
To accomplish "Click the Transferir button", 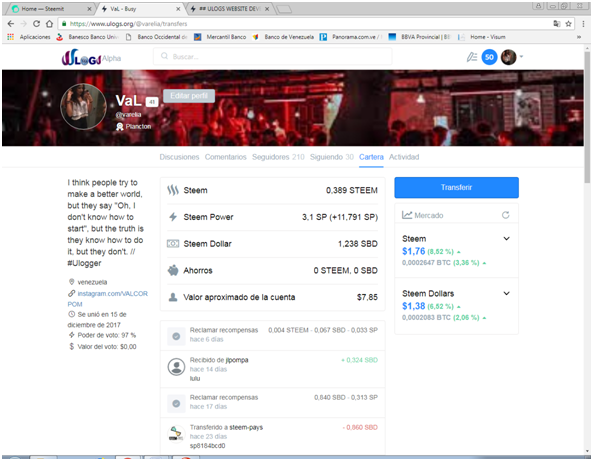I will [456, 188].
